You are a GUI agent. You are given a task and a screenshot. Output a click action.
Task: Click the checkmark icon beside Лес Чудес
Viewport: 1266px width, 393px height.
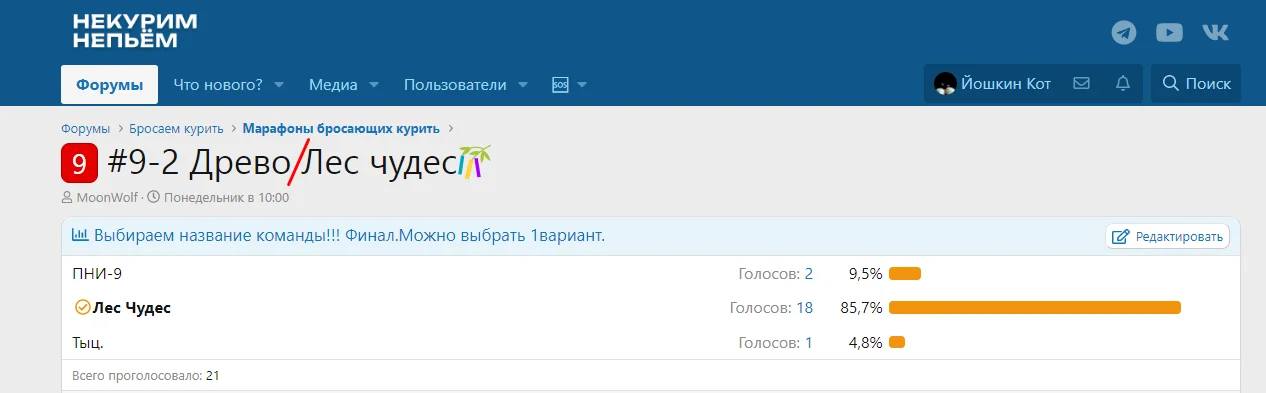82,308
